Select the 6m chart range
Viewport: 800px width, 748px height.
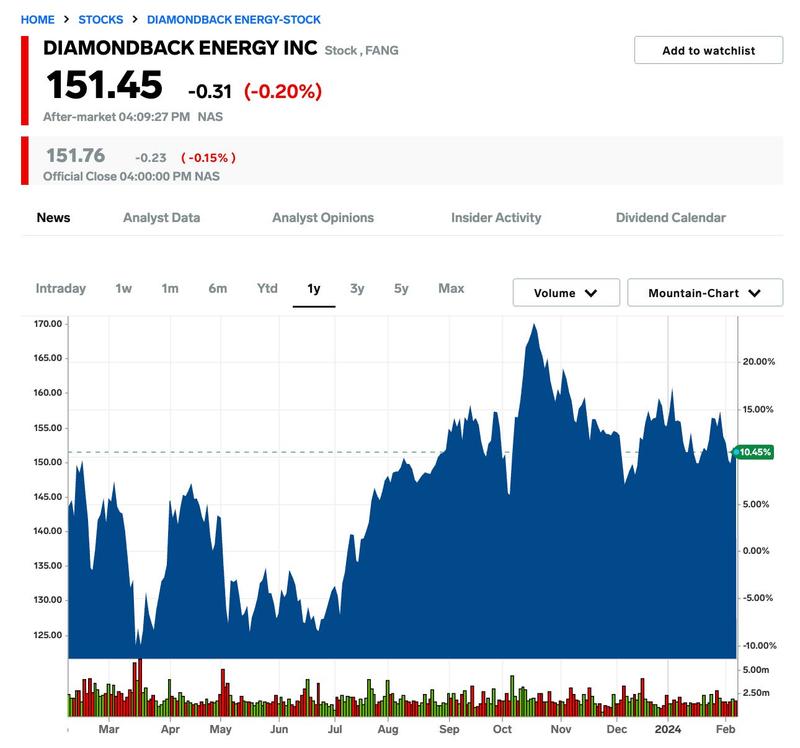click(x=218, y=289)
